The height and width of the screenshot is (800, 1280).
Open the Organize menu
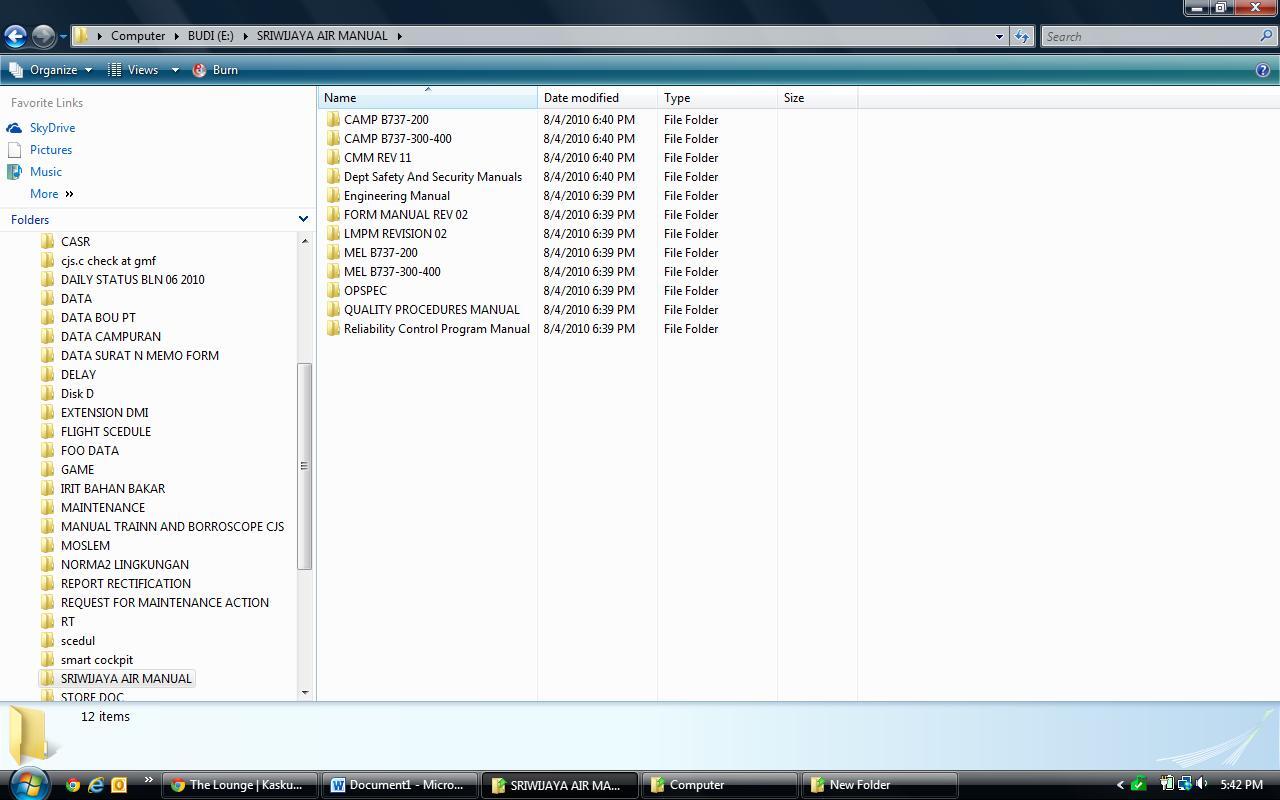[50, 70]
